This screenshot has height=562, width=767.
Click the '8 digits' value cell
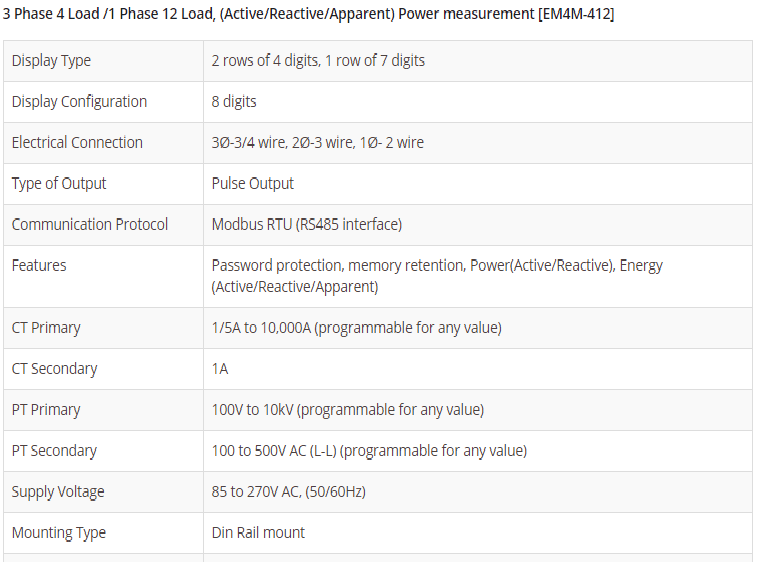(x=234, y=102)
